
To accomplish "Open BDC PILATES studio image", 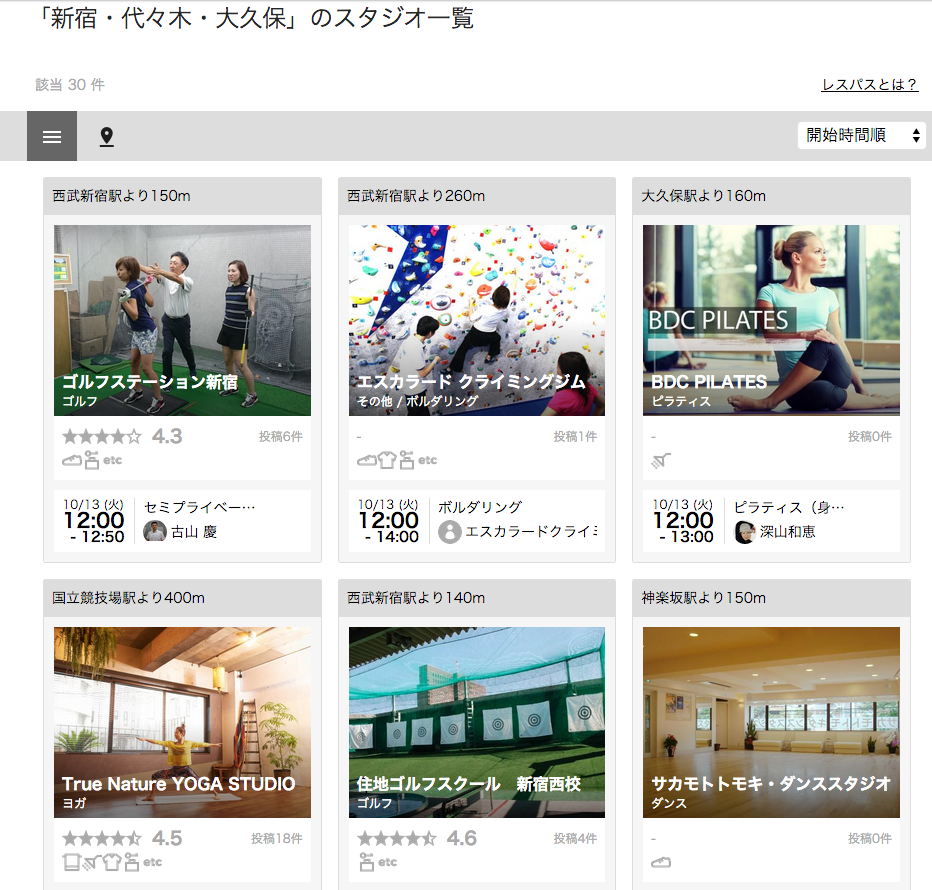I will point(771,320).
